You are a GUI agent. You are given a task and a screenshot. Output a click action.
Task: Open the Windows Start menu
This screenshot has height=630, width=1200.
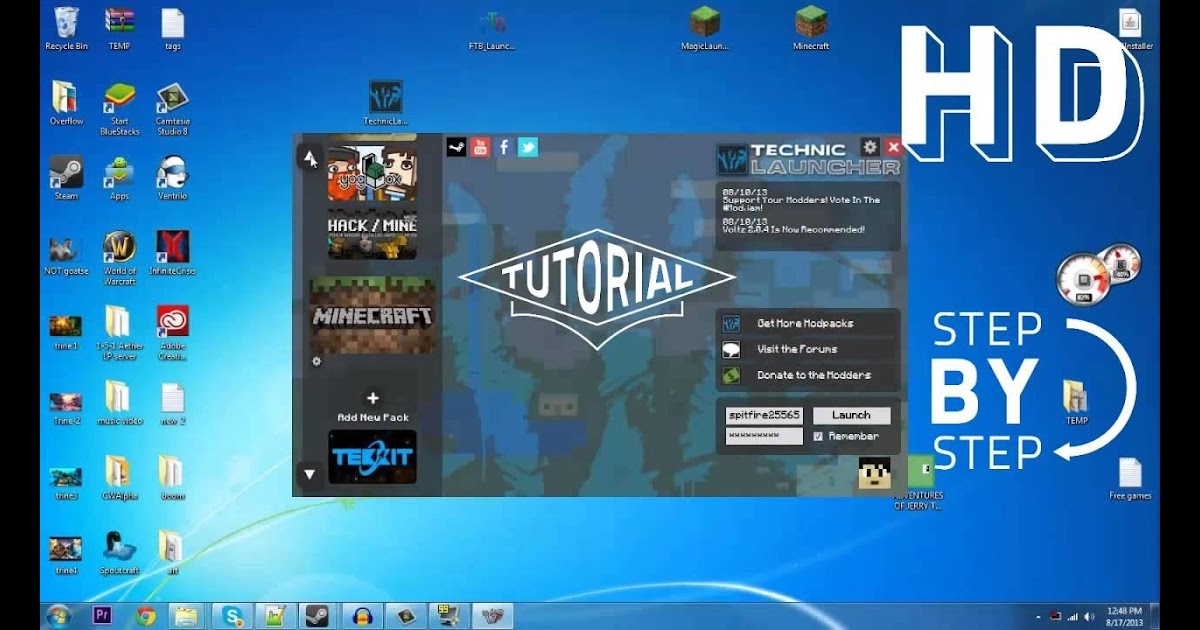click(x=58, y=616)
